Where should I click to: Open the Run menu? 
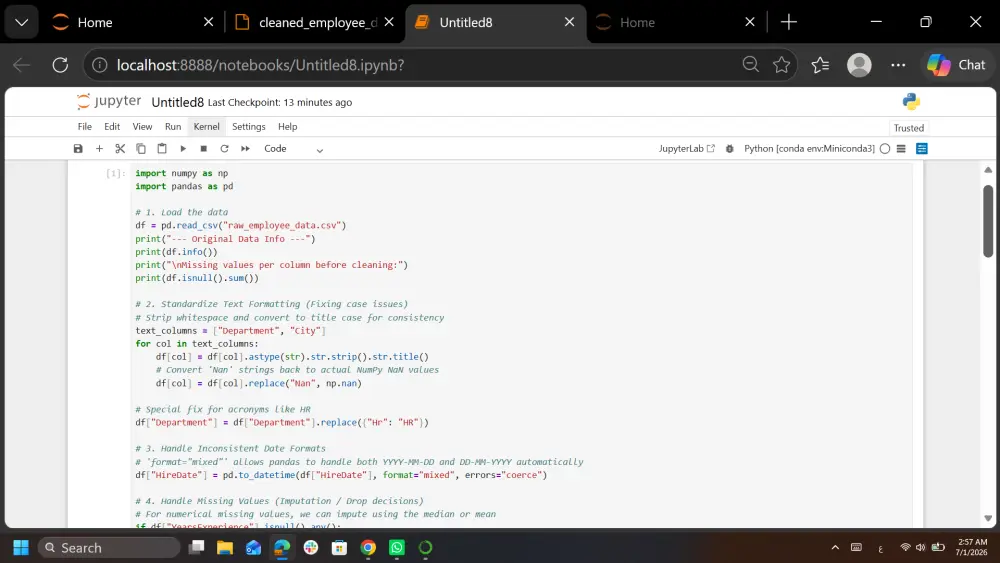173,126
